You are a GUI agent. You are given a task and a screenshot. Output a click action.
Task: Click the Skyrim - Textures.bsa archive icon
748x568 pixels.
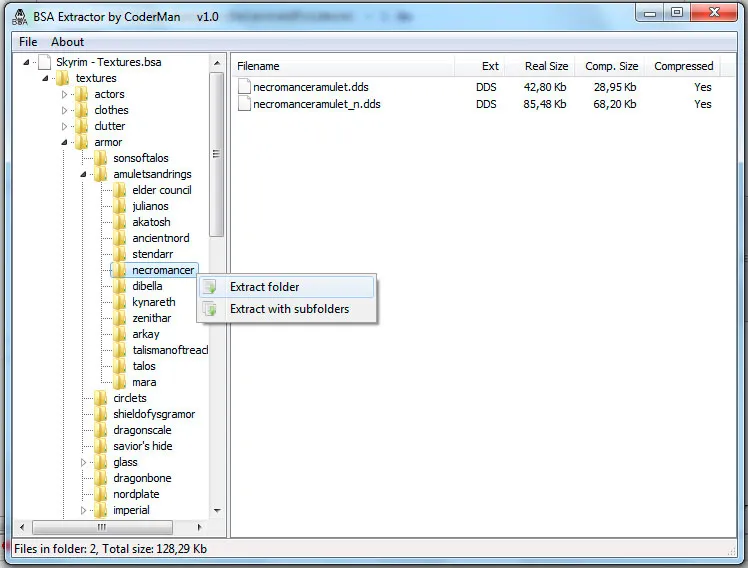[x=44, y=62]
